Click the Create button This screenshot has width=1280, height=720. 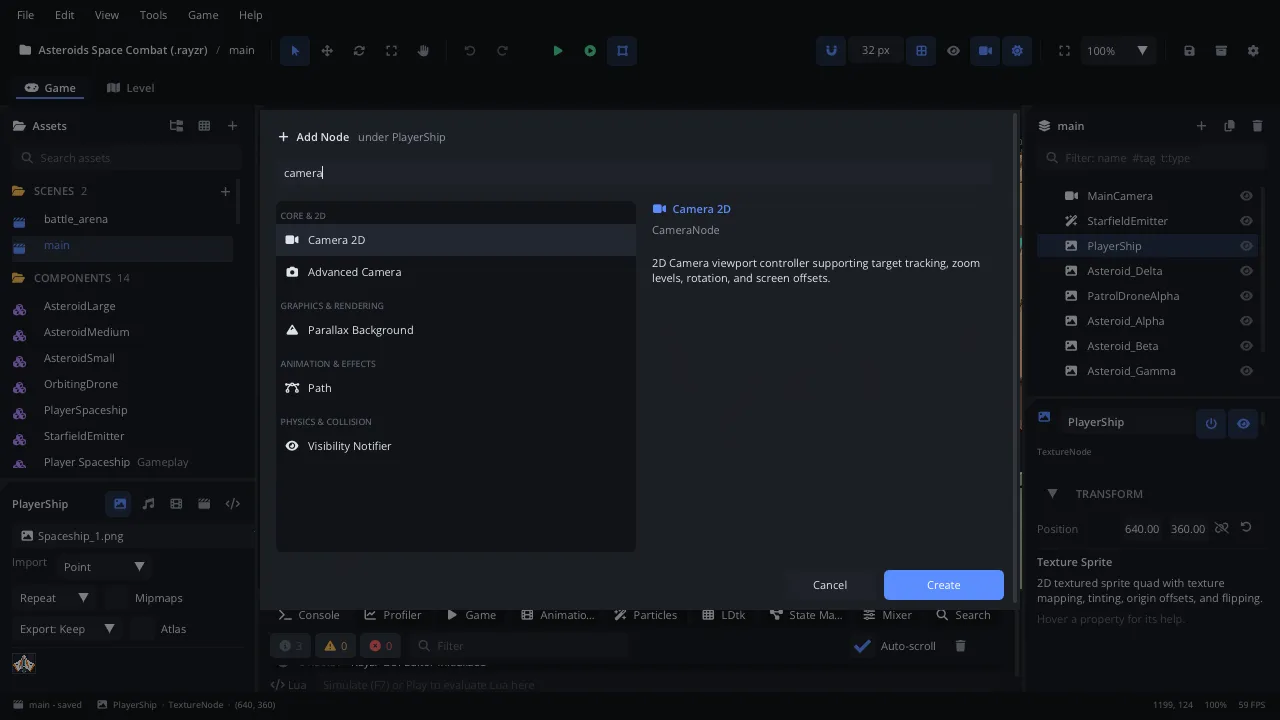(943, 585)
